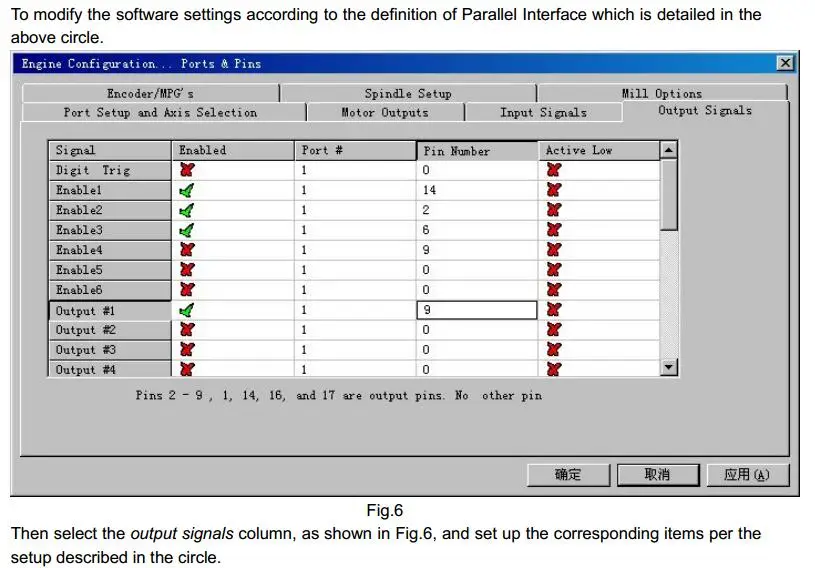Click the Enable4 red X enabled icon
Image resolution: width=815 pixels, height=568 pixels.
[x=187, y=250]
